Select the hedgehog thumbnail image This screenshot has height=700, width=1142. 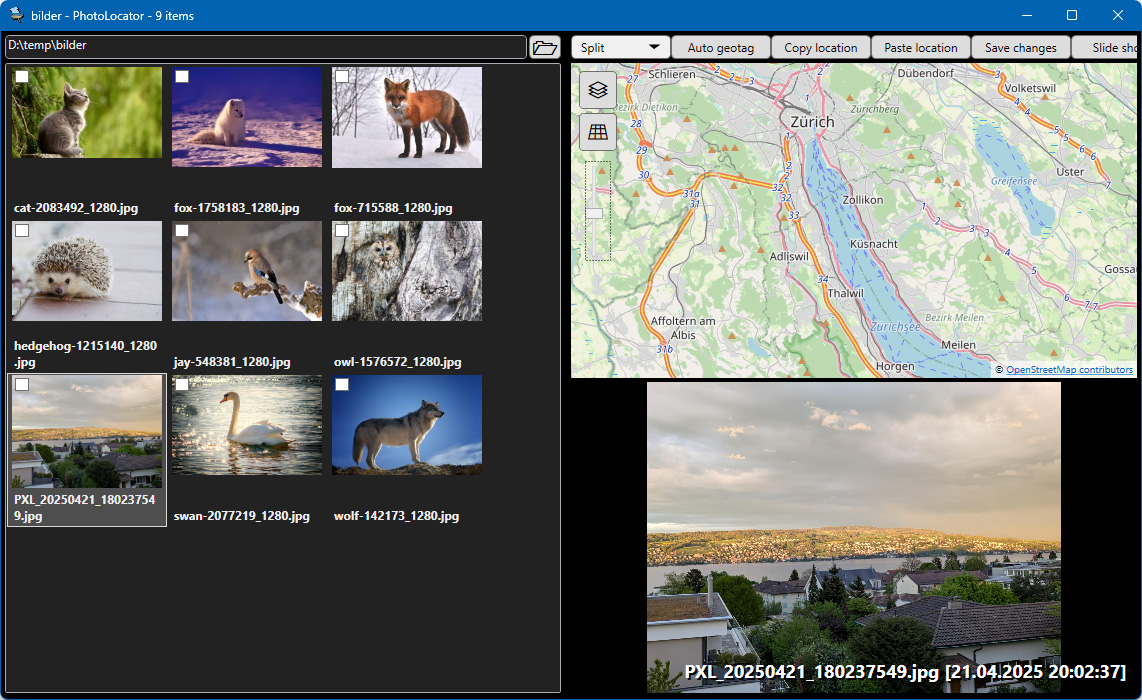click(x=87, y=271)
